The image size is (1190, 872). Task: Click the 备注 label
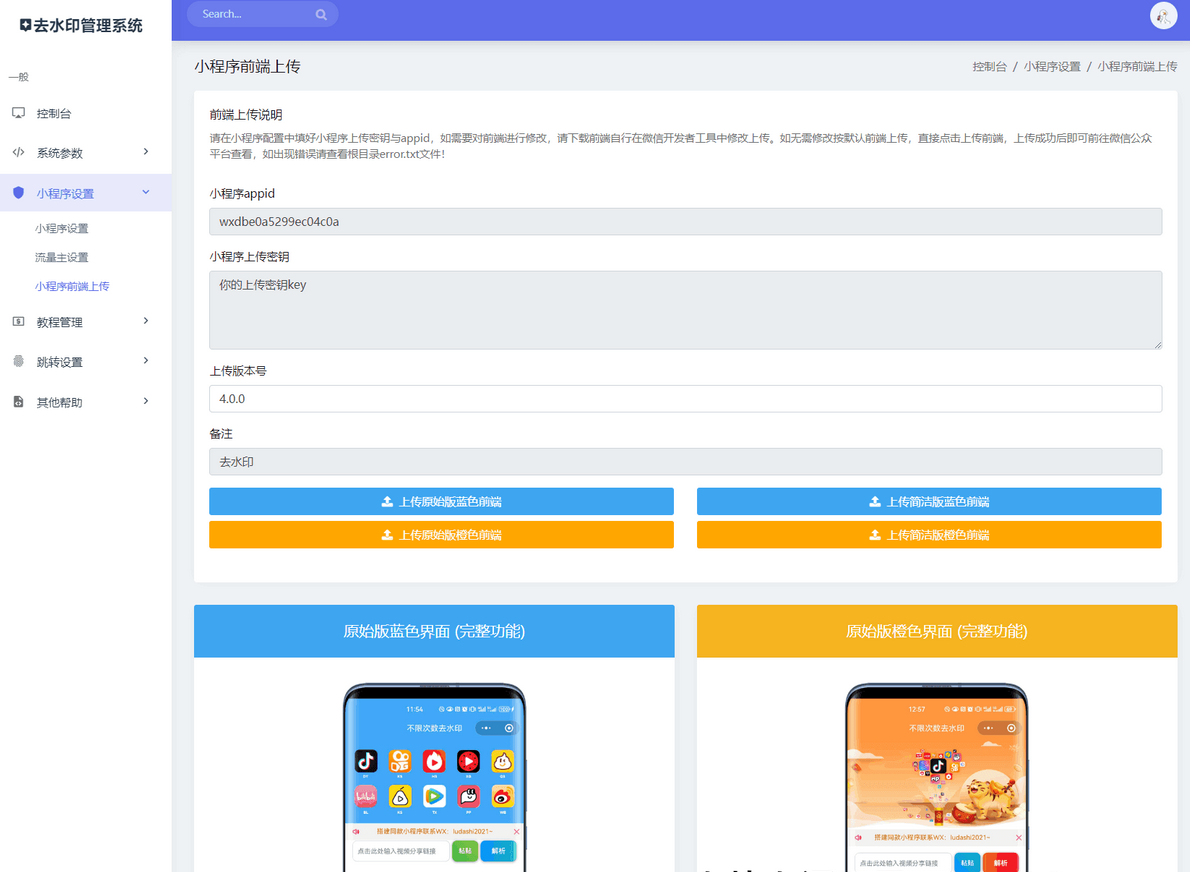click(x=221, y=434)
